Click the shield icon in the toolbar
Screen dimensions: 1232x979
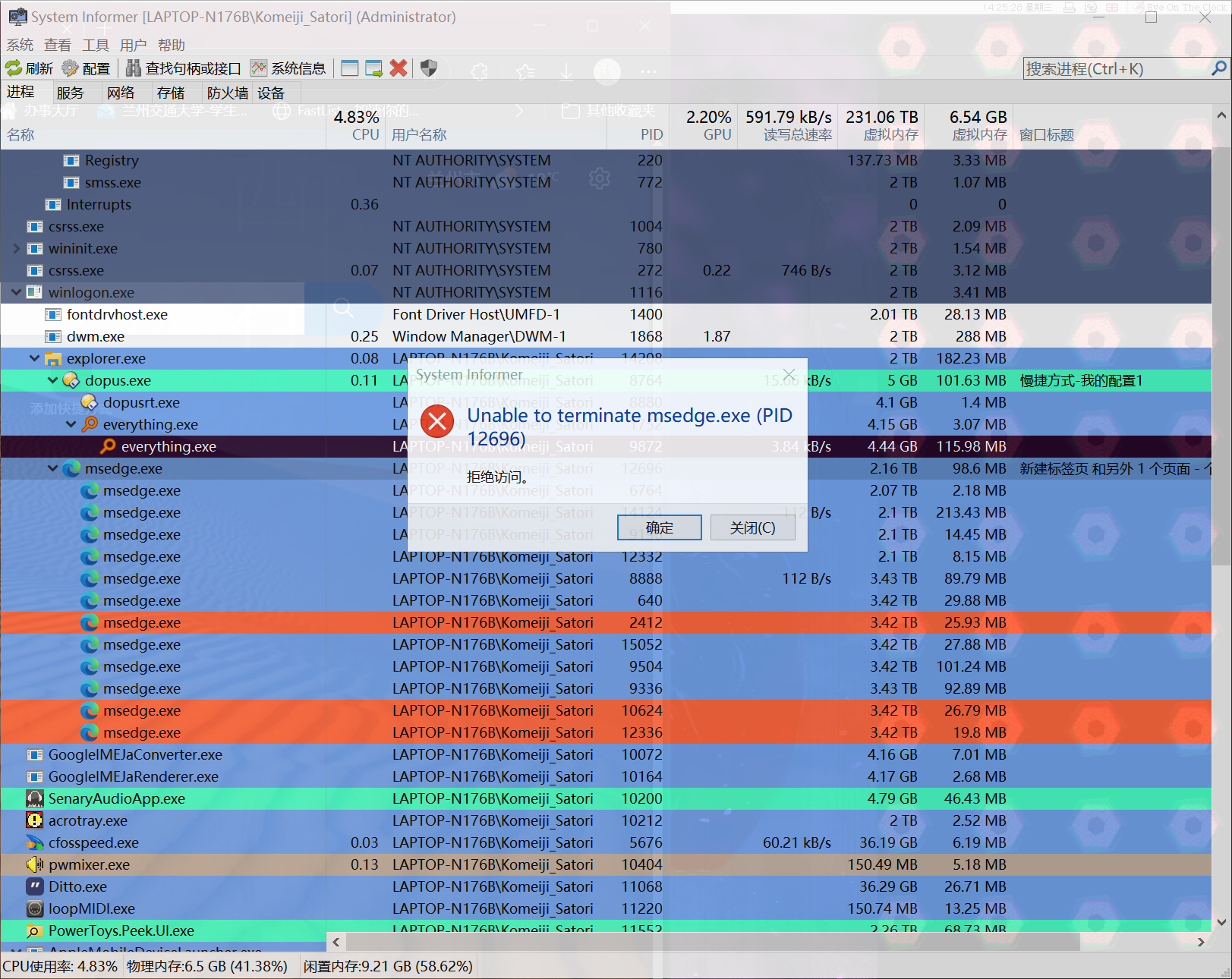pos(429,68)
